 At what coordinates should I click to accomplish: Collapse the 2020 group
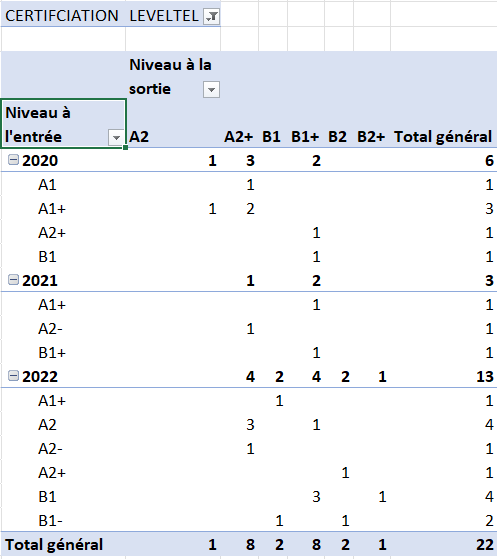[14, 160]
